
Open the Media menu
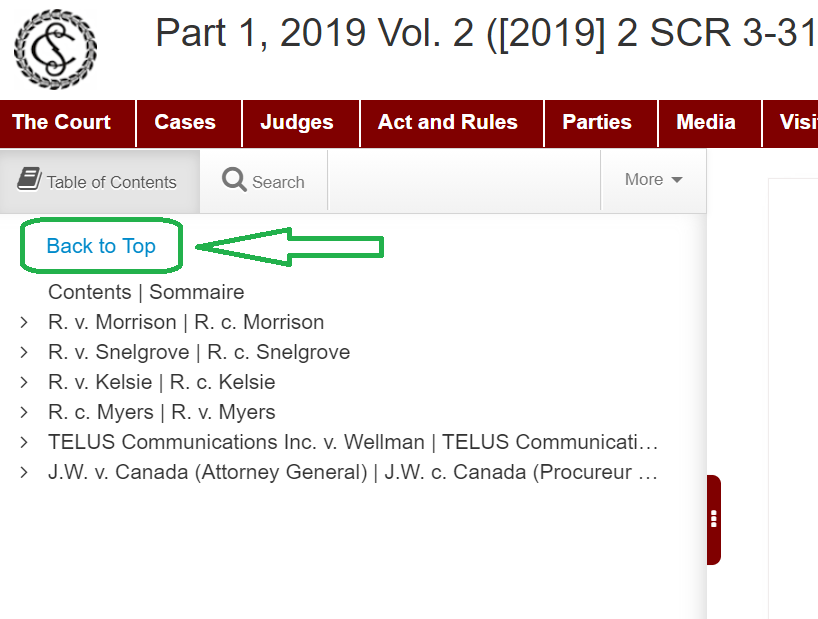pos(706,123)
